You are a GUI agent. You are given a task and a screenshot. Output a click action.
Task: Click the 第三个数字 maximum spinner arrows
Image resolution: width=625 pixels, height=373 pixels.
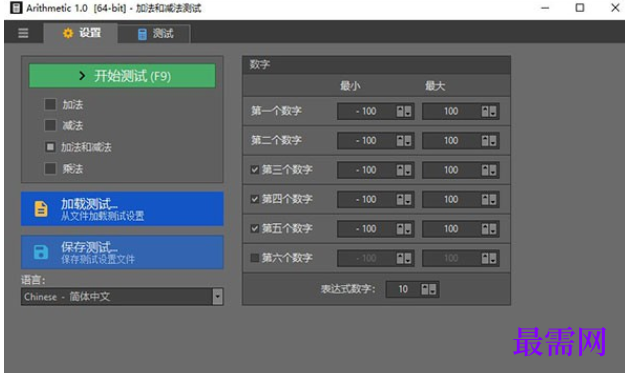(x=489, y=170)
